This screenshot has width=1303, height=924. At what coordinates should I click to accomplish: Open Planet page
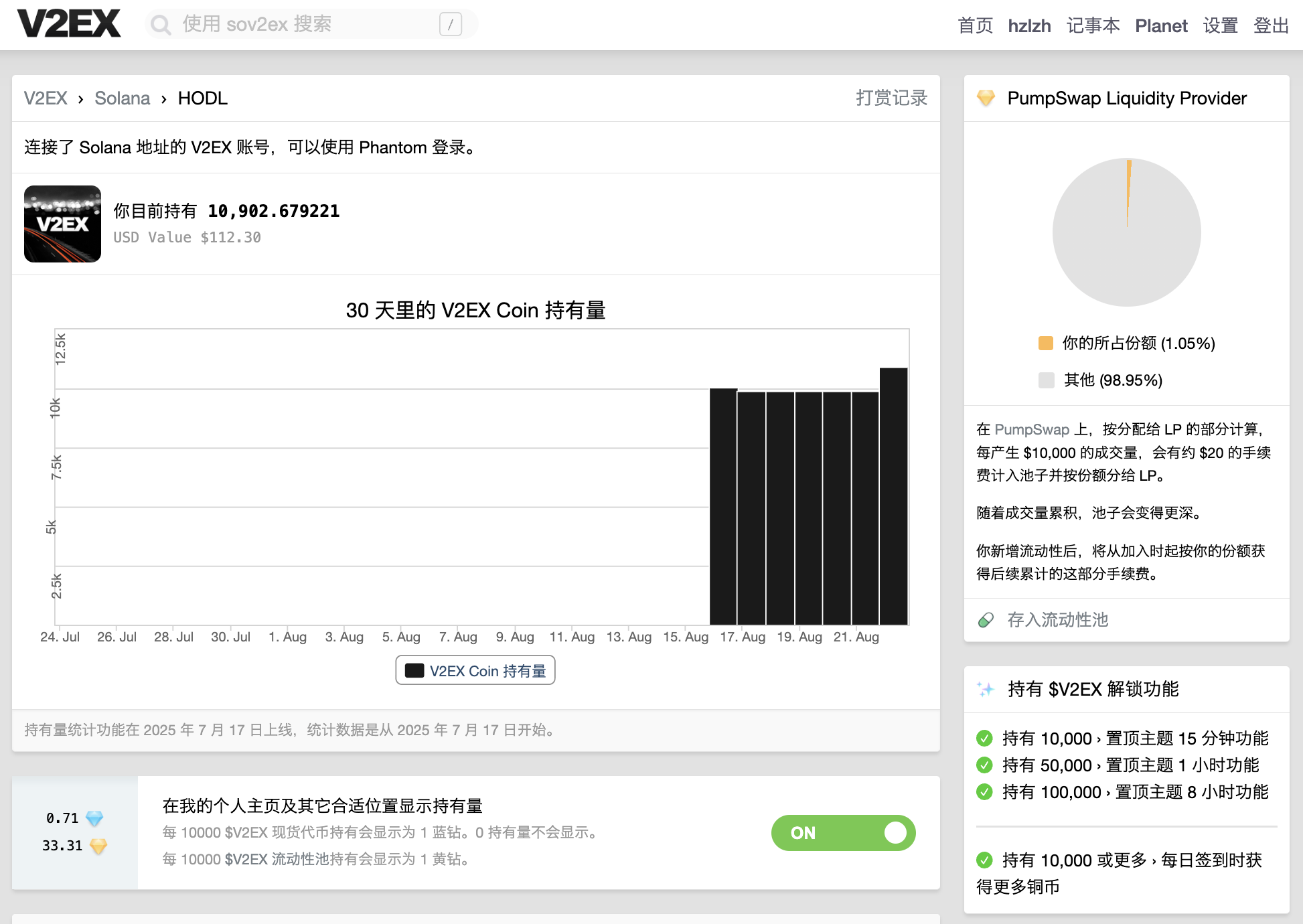click(x=1161, y=25)
